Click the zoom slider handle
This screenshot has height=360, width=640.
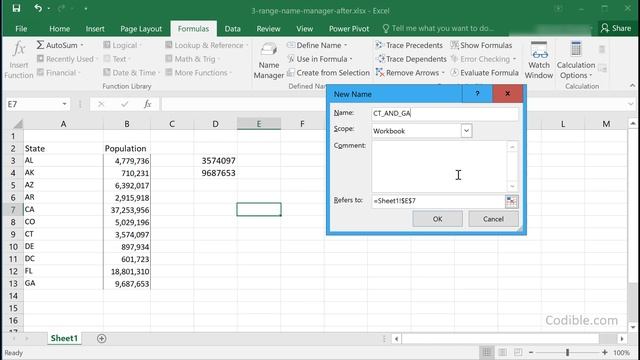click(567, 352)
